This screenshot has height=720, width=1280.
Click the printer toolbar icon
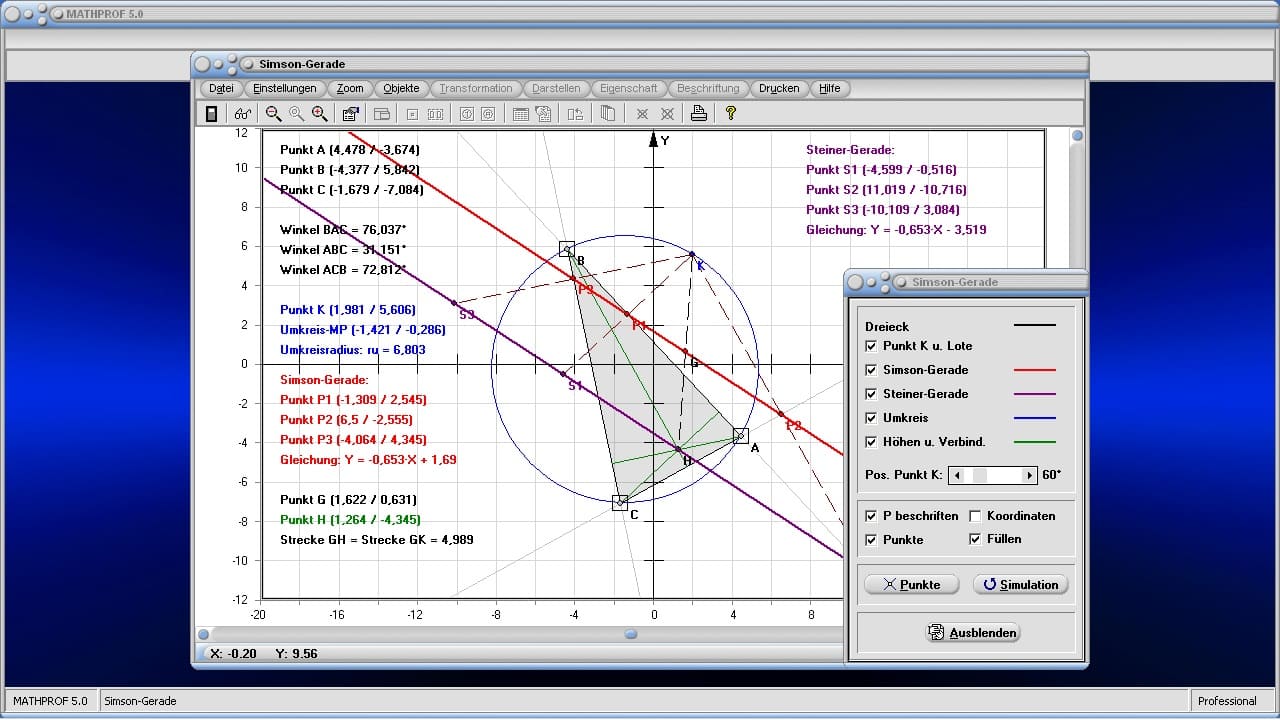tap(699, 114)
